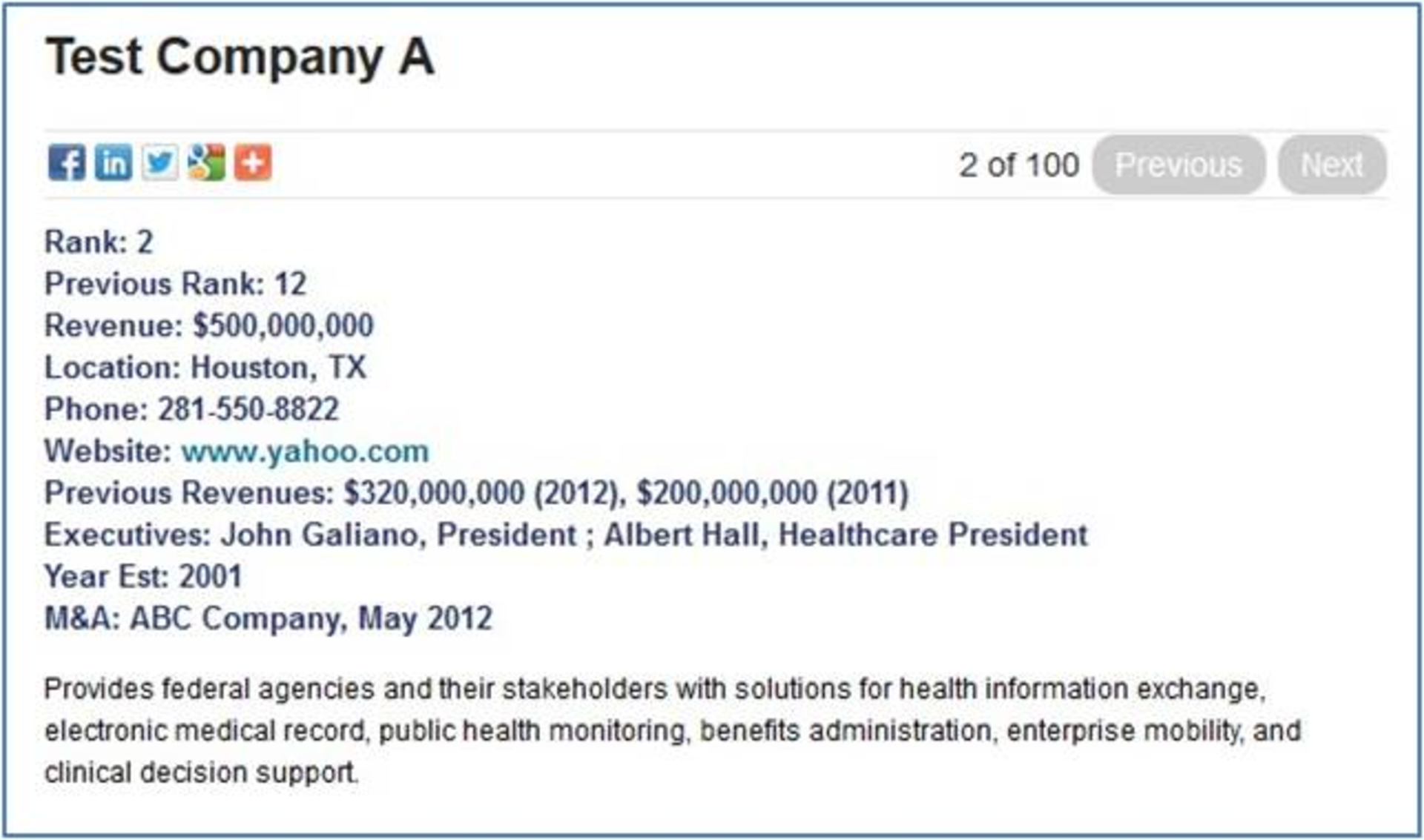Click the LinkedIn share icon
This screenshot has height=840, width=1424.
pyautogui.click(x=113, y=163)
